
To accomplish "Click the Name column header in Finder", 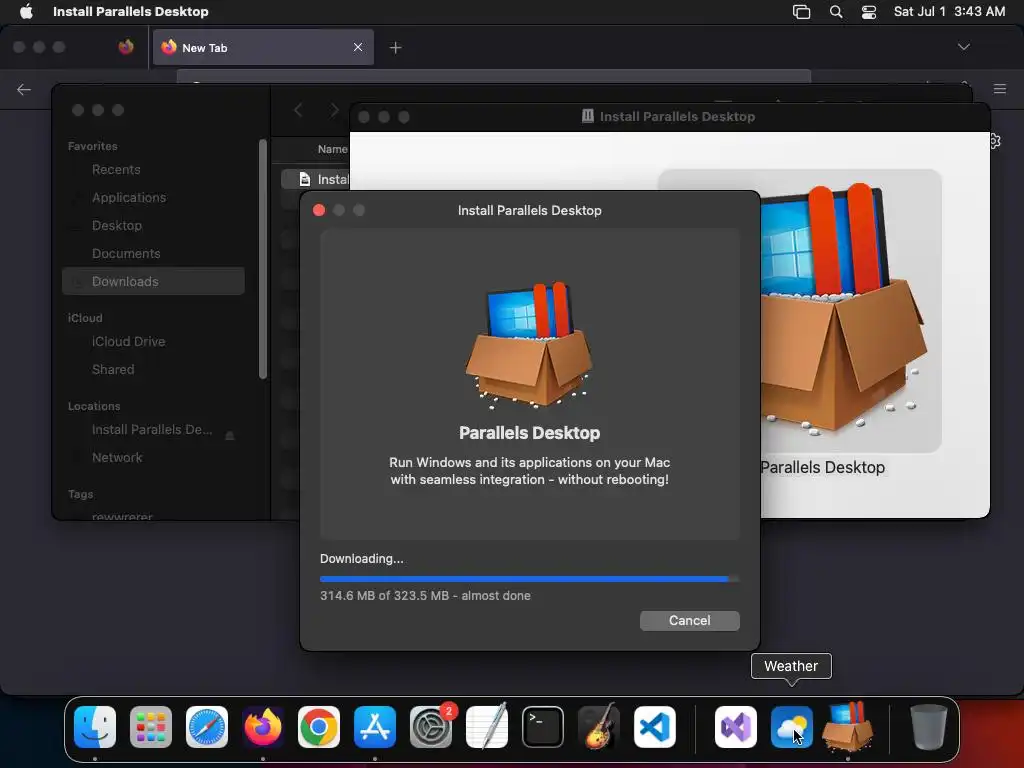I will (332, 150).
